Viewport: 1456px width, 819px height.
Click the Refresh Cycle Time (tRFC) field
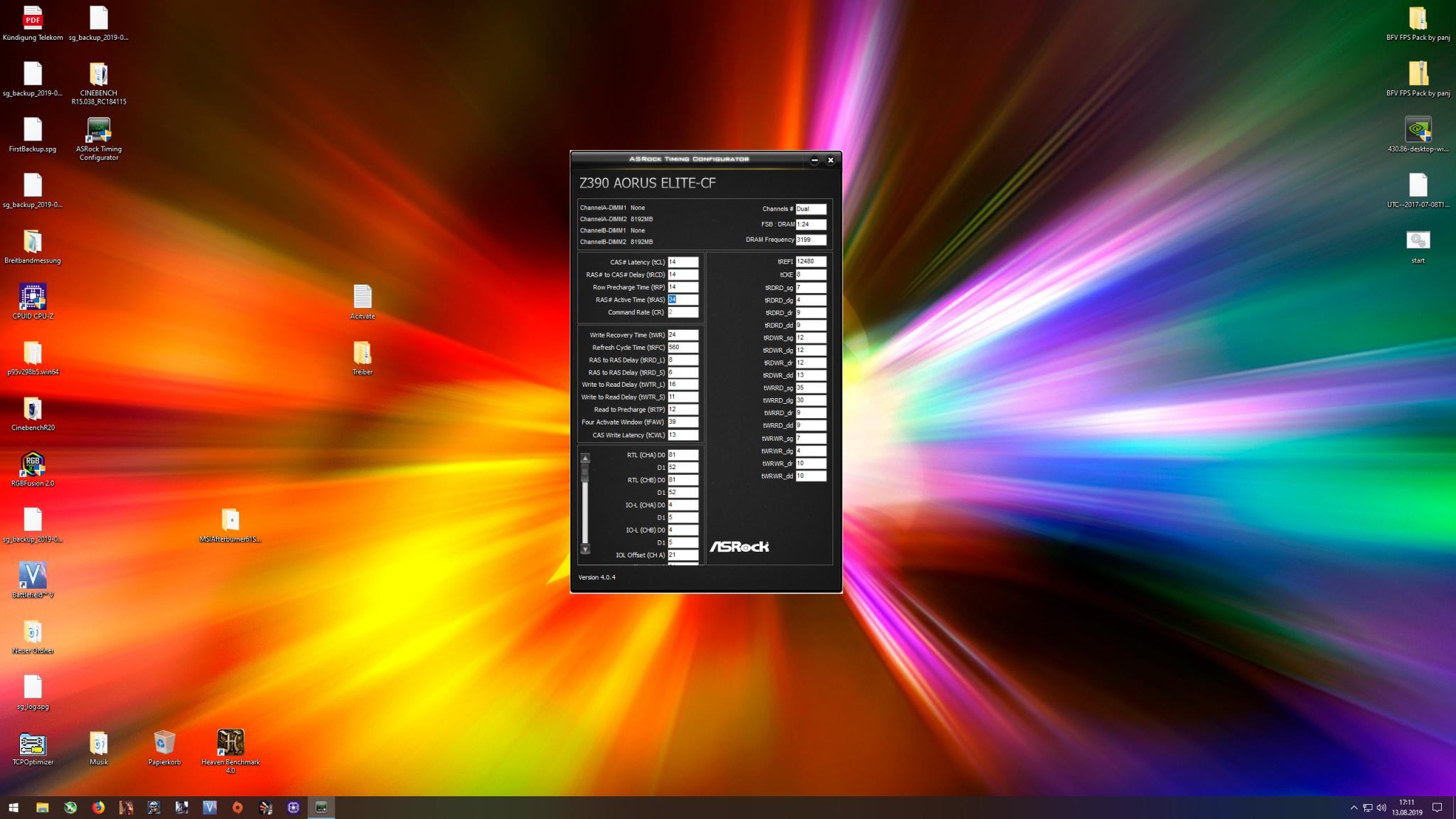(x=682, y=348)
